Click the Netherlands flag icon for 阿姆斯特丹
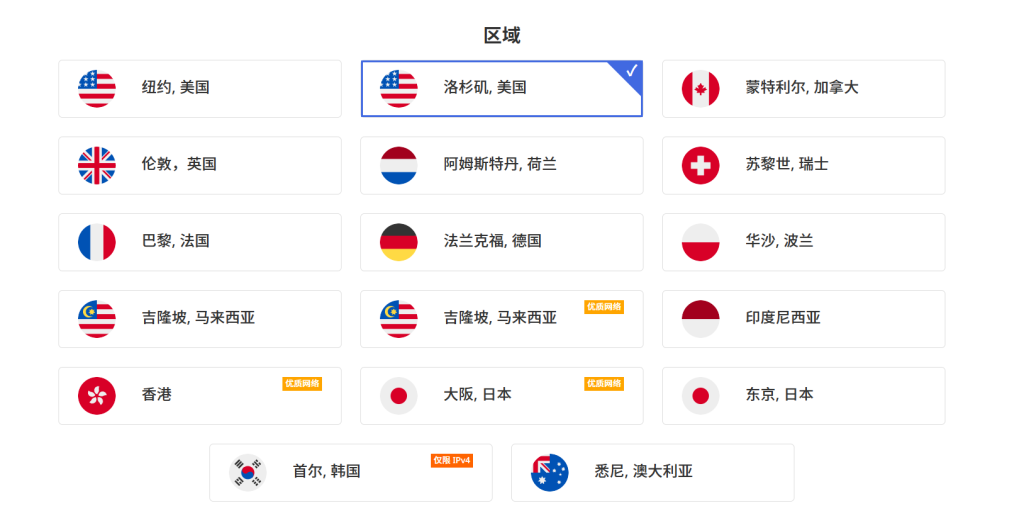The image size is (1024, 523). pyautogui.click(x=399, y=165)
